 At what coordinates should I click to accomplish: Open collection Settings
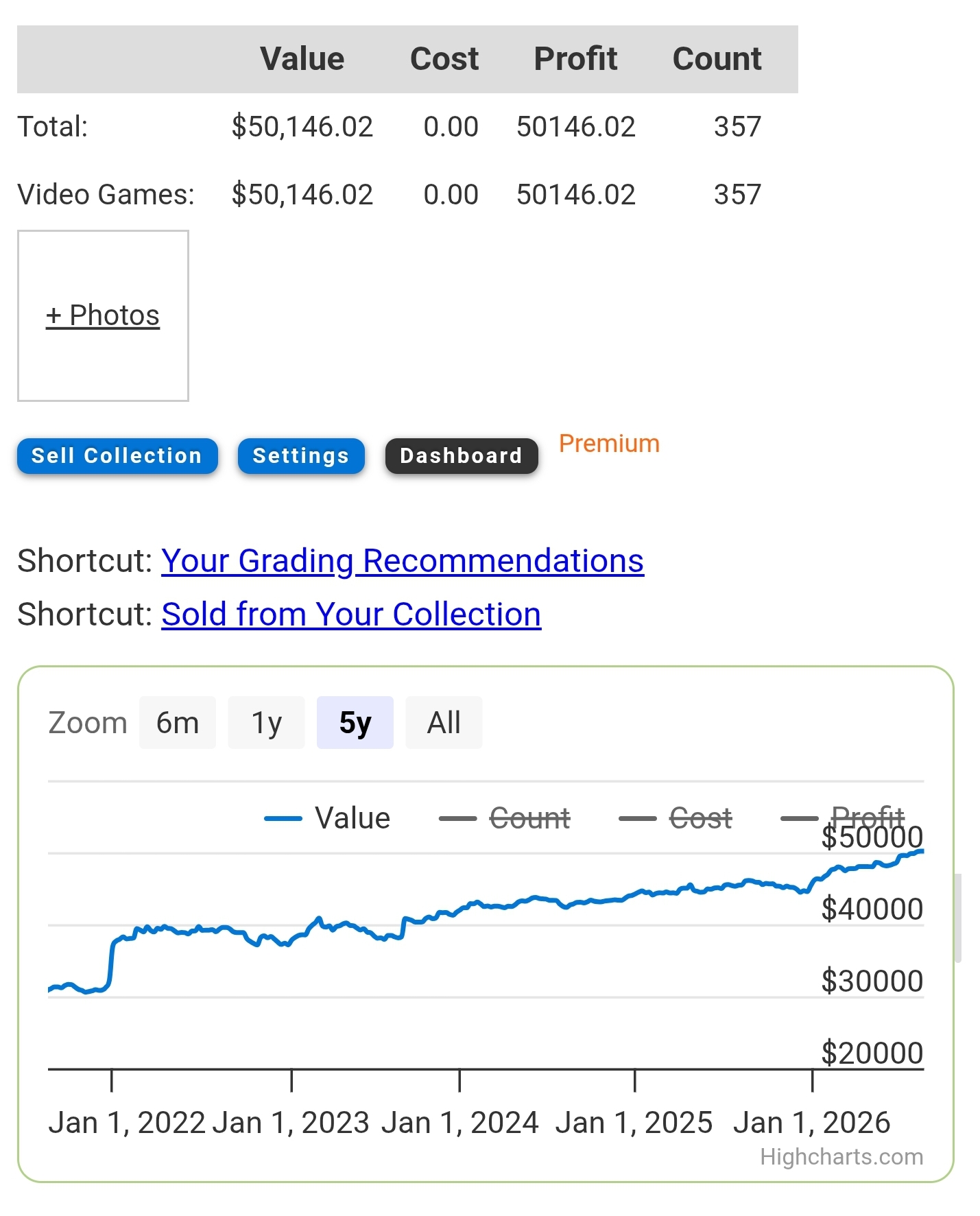click(x=301, y=456)
